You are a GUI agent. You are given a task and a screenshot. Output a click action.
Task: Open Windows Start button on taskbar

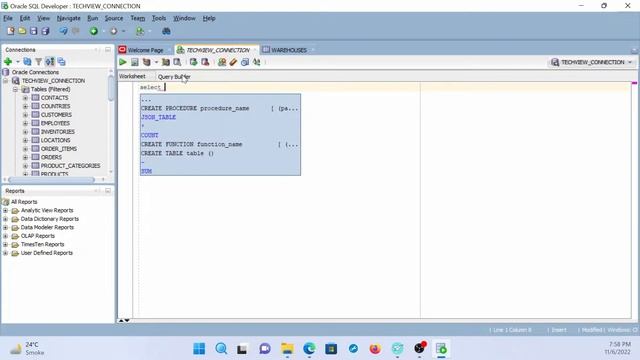(x=199, y=349)
